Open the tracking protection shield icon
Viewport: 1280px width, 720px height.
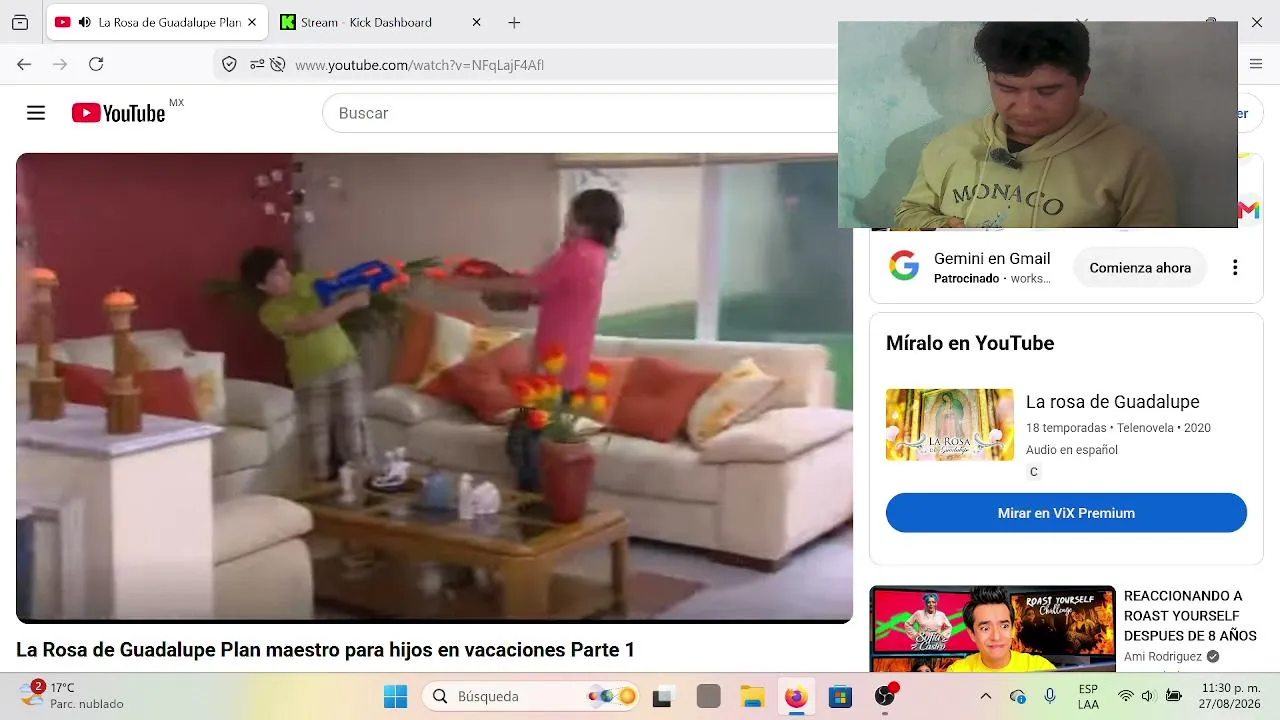tap(229, 64)
